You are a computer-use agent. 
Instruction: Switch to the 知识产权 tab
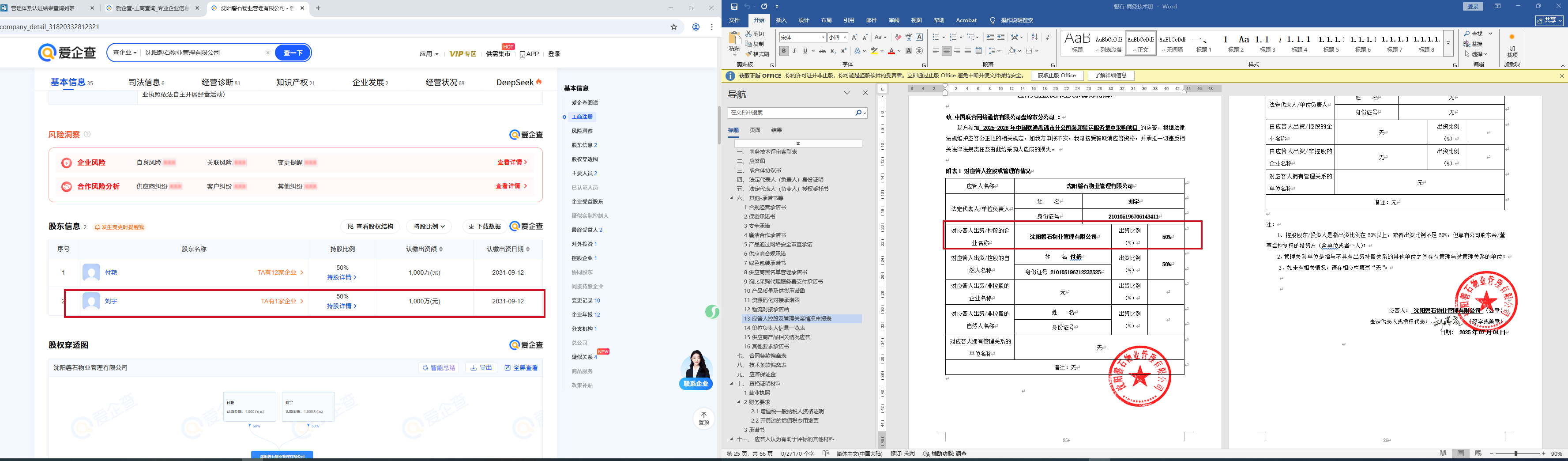click(x=295, y=82)
